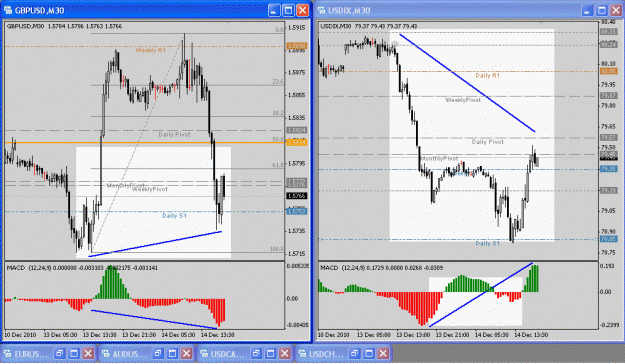Click the Daily S1 label in GBPUSD chart
This screenshot has height=364, width=625.
[x=174, y=216]
